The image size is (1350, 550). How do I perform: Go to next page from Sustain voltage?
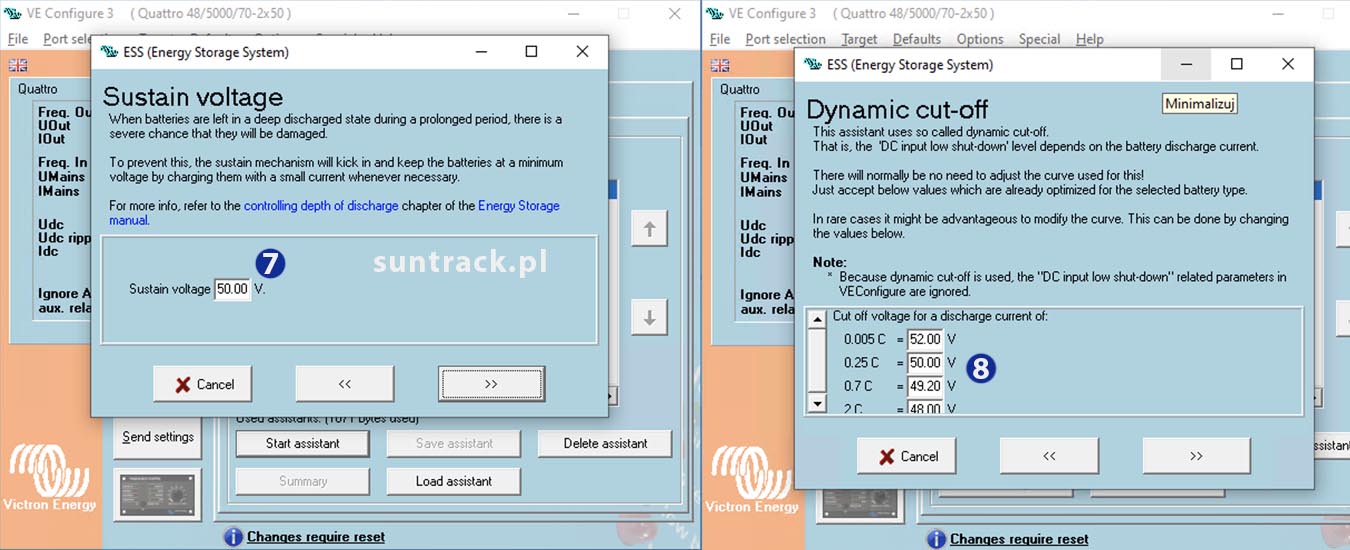[491, 384]
